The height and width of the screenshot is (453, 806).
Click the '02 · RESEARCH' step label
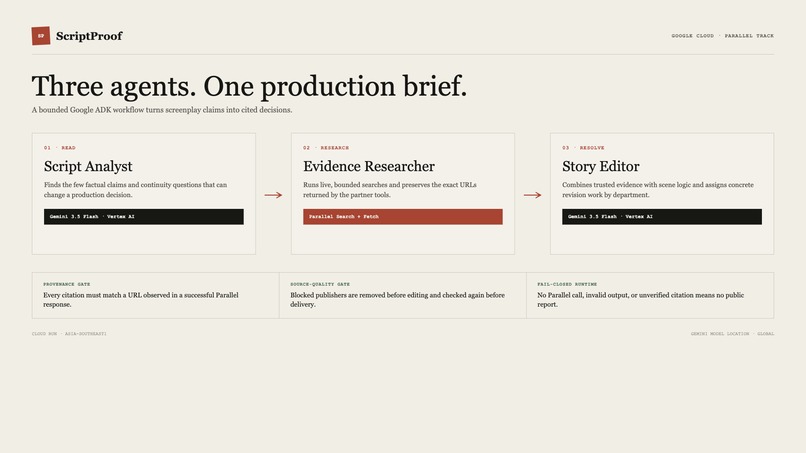tap(326, 148)
